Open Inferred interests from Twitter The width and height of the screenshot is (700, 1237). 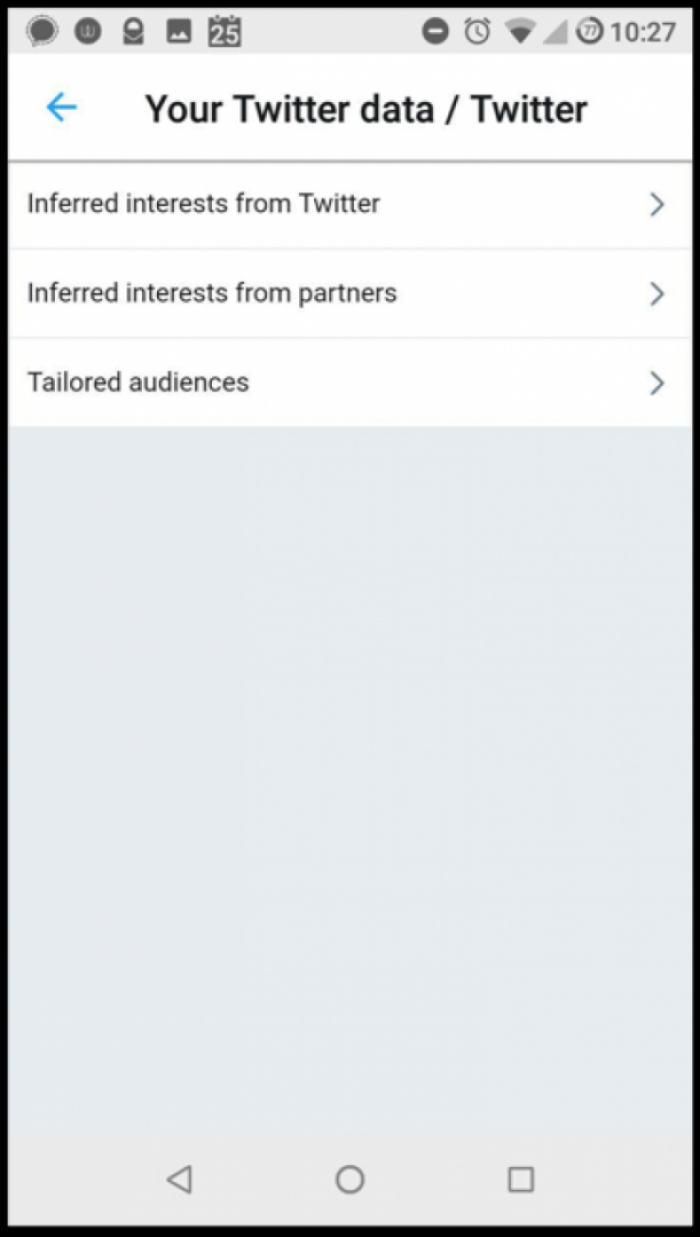[350, 205]
